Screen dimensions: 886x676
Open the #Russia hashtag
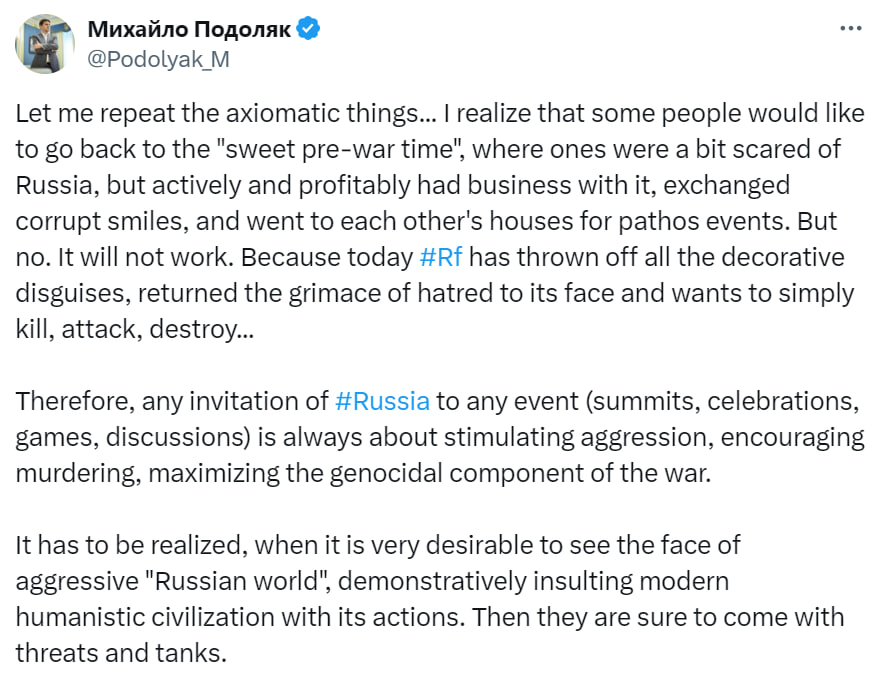click(382, 401)
